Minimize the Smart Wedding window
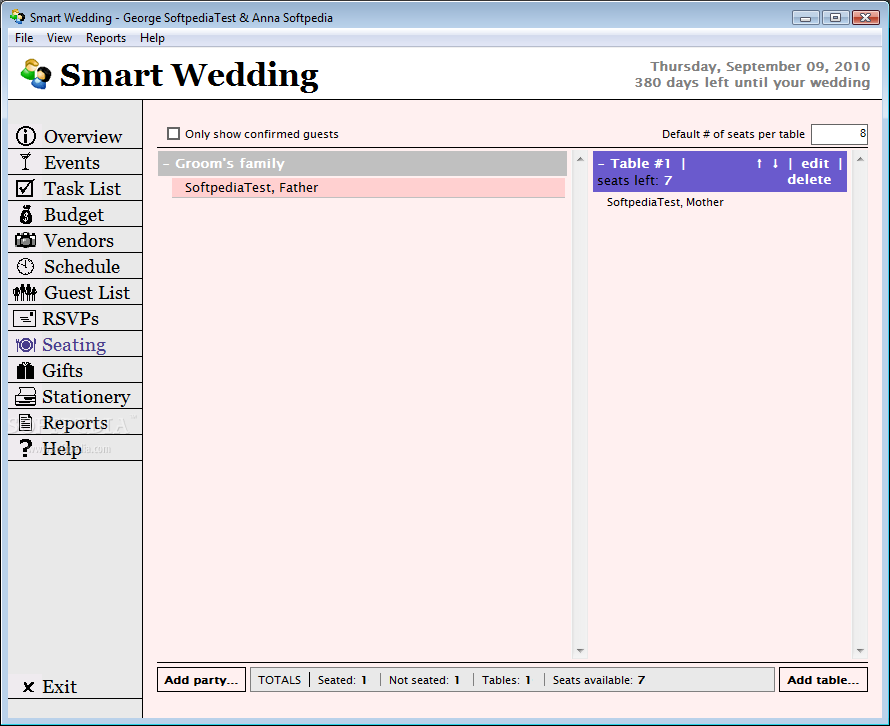 (x=805, y=18)
